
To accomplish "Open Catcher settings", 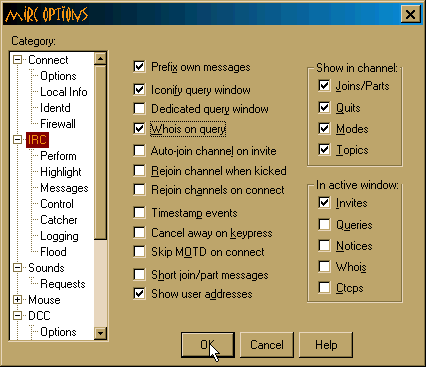I will click(59, 220).
